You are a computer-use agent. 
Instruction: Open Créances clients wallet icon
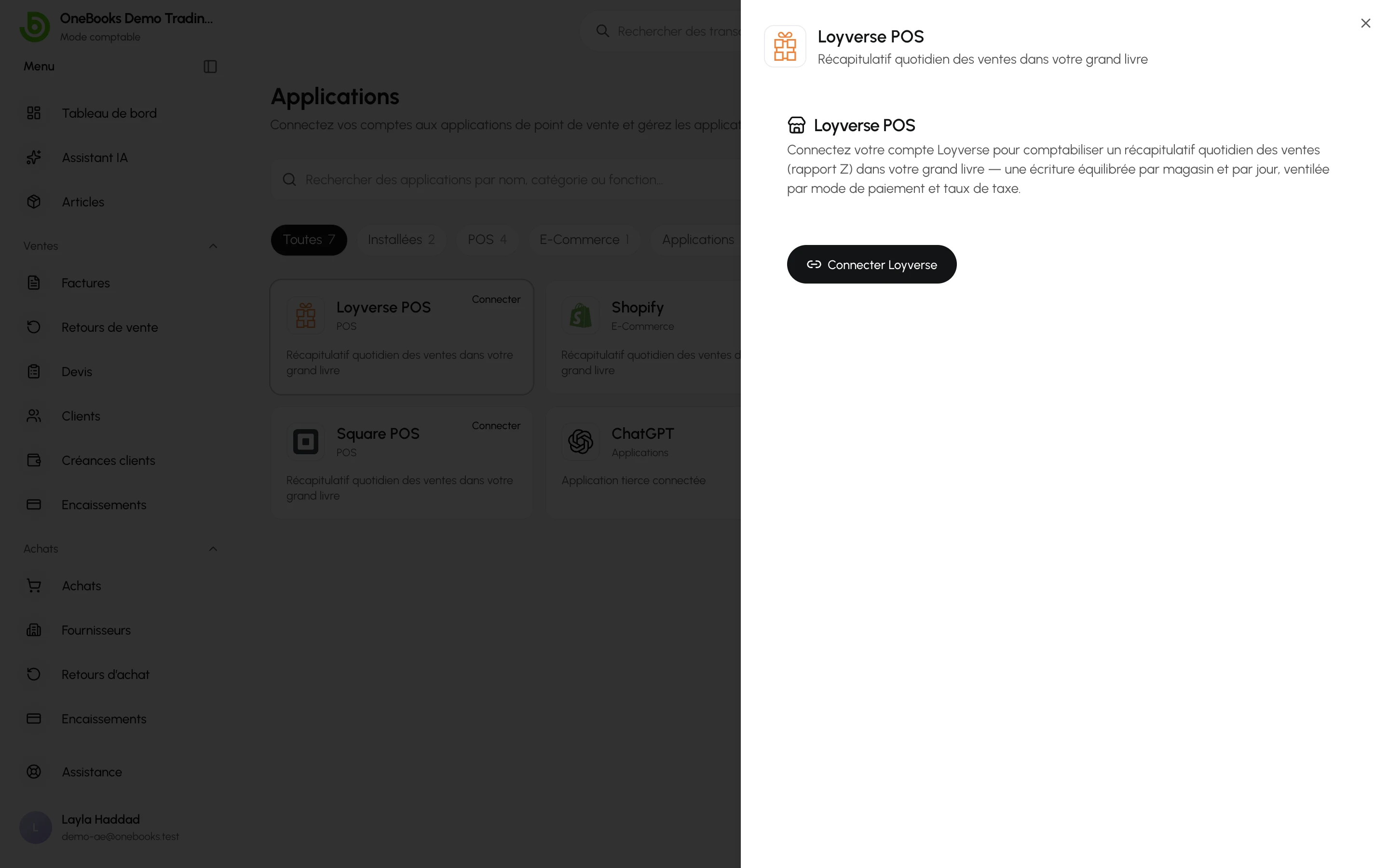click(34, 460)
